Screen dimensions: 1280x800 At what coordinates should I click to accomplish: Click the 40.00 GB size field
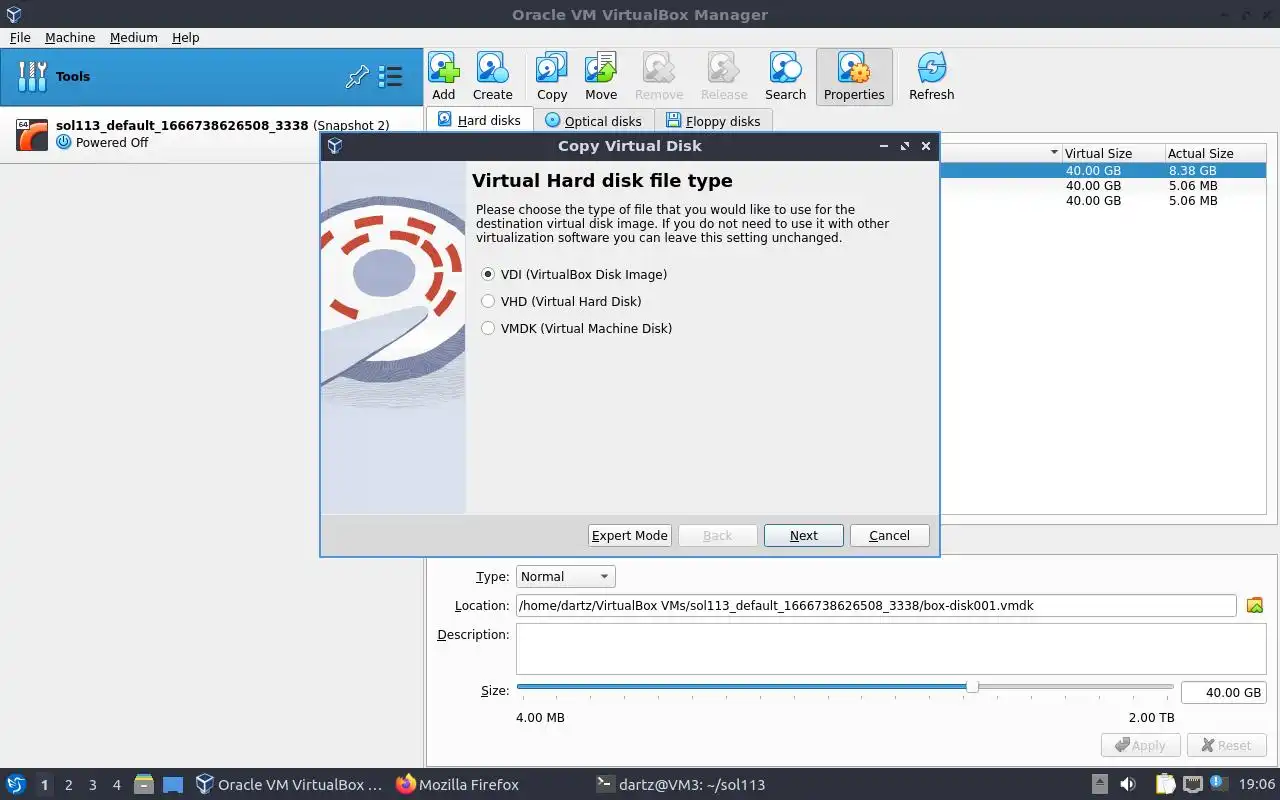tap(1224, 692)
